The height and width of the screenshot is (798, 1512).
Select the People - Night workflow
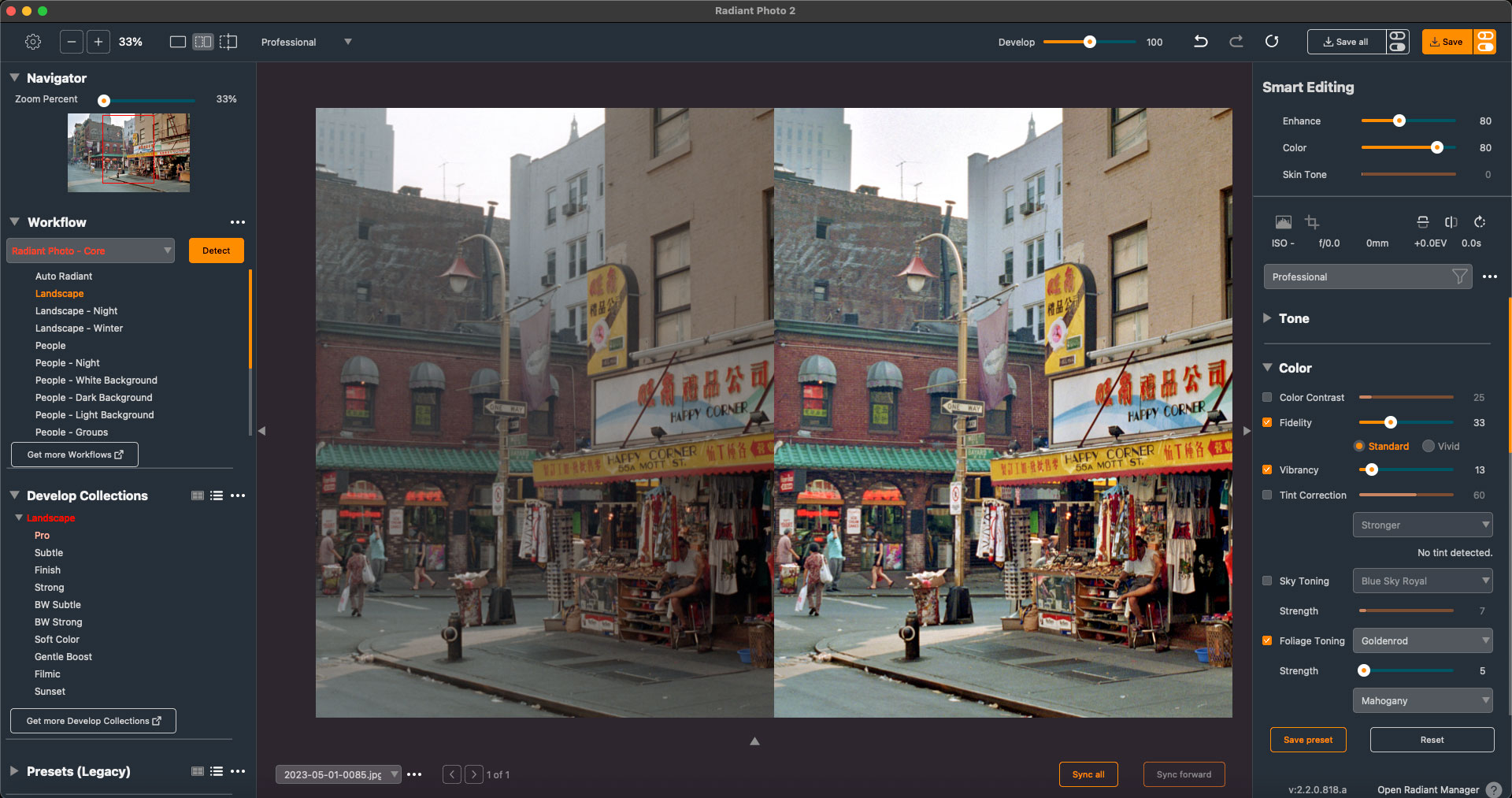point(68,363)
